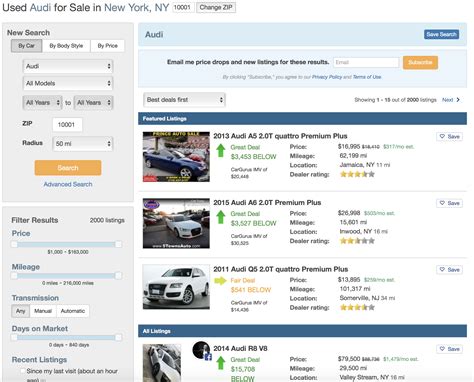Open the All Models dropdown
The height and width of the screenshot is (382, 474).
(x=68, y=83)
